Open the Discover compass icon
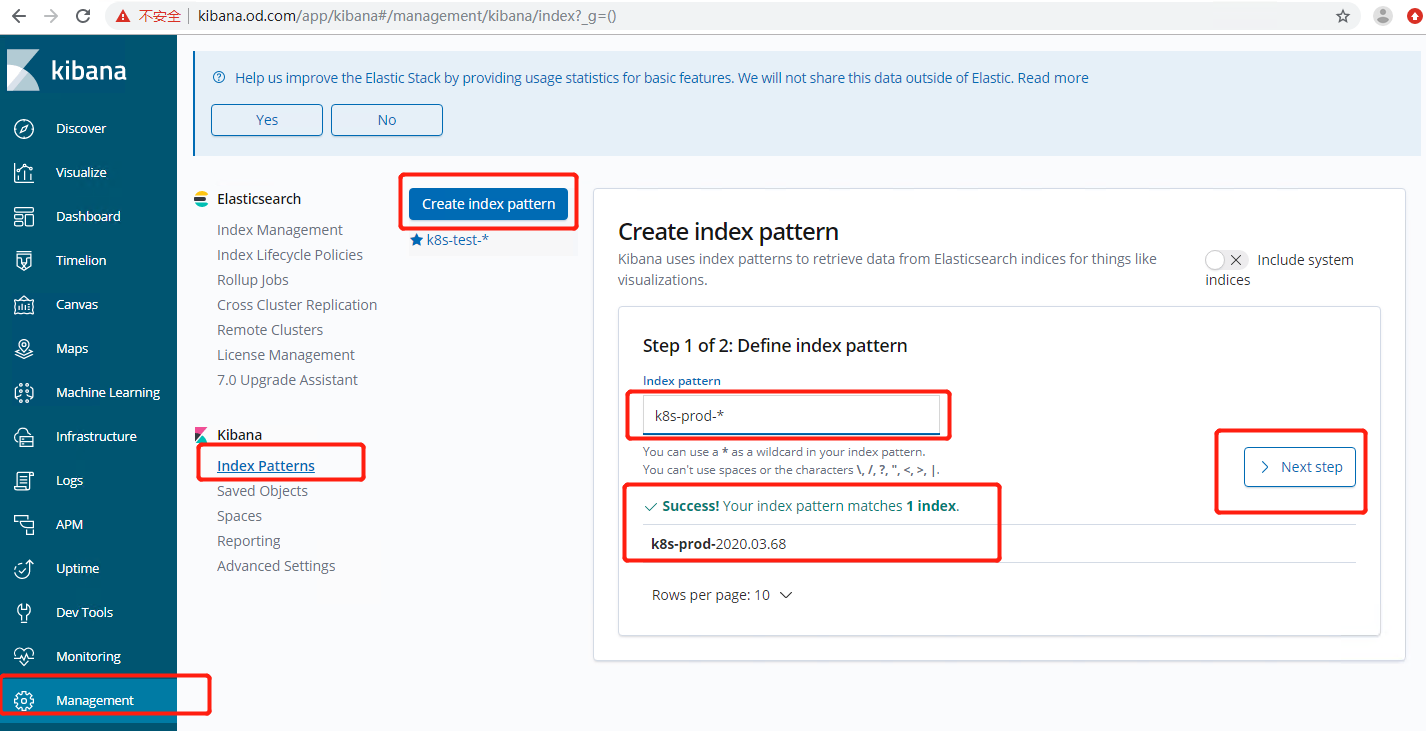Image resolution: width=1426 pixels, height=731 pixels. pyautogui.click(x=24, y=129)
